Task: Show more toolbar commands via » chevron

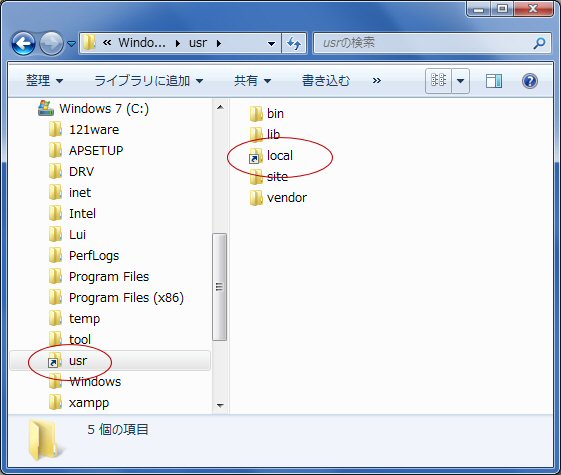Action: coord(376,81)
